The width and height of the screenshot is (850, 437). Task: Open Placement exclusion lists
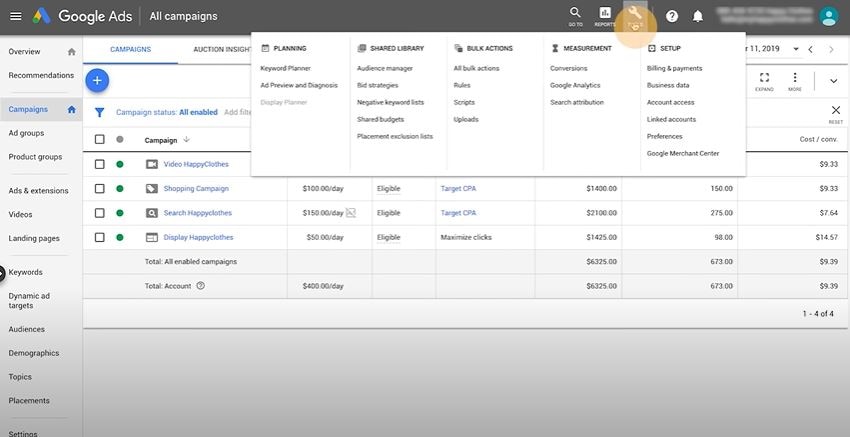(x=395, y=136)
